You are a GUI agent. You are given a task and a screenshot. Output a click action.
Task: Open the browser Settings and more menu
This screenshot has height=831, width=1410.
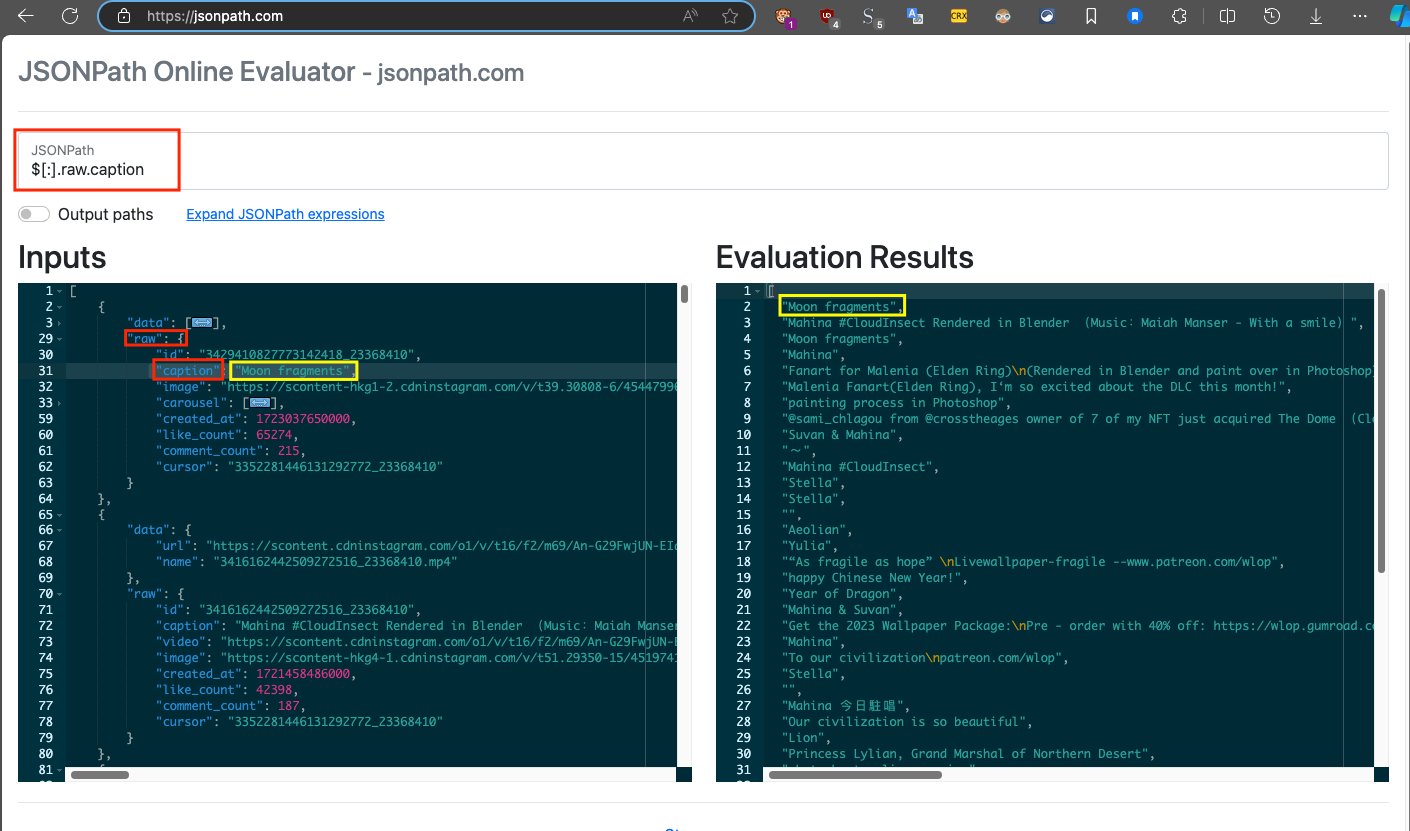[x=1359, y=16]
